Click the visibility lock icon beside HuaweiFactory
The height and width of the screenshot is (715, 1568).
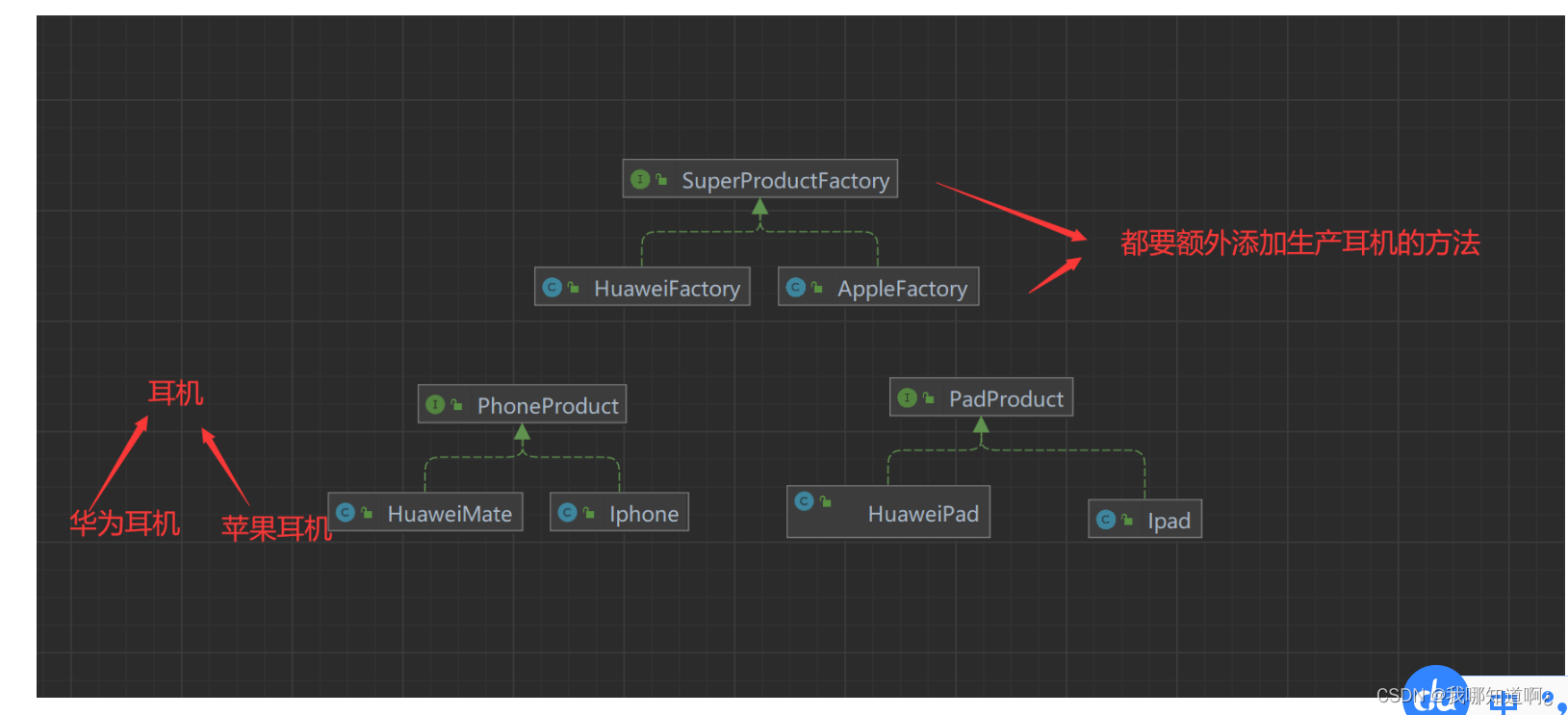coord(573,287)
